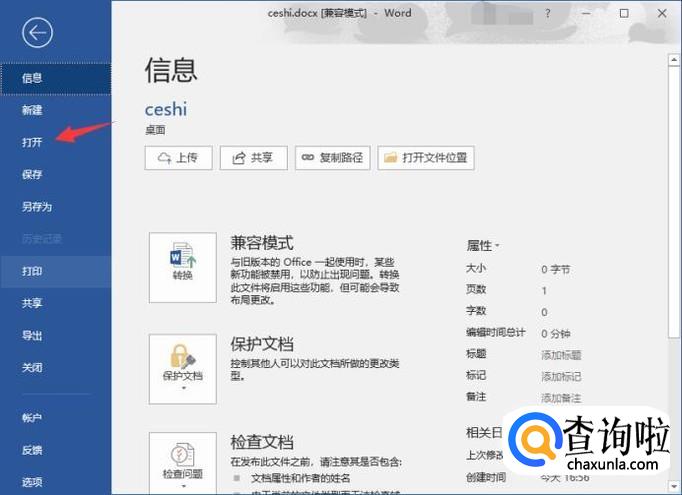Screen dimensions: 682x495
Task: Click the 0 字节 size value
Action: tap(555, 270)
